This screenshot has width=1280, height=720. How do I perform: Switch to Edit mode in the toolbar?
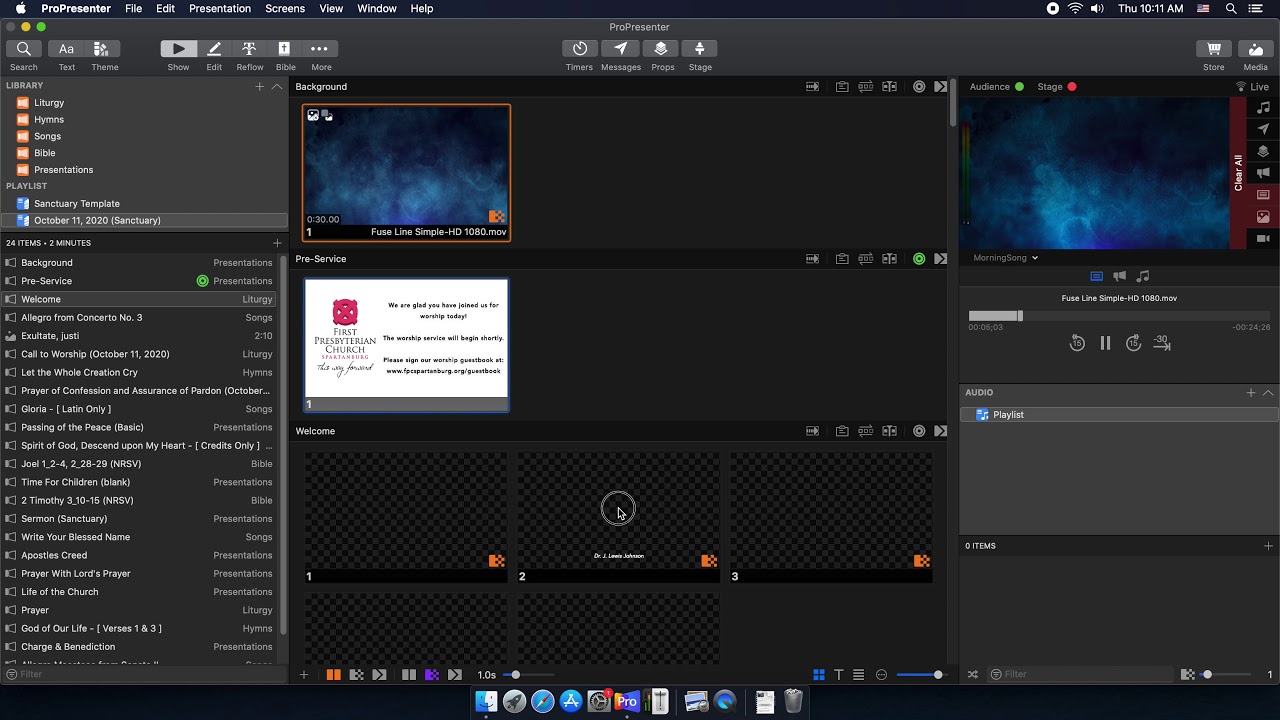(214, 49)
